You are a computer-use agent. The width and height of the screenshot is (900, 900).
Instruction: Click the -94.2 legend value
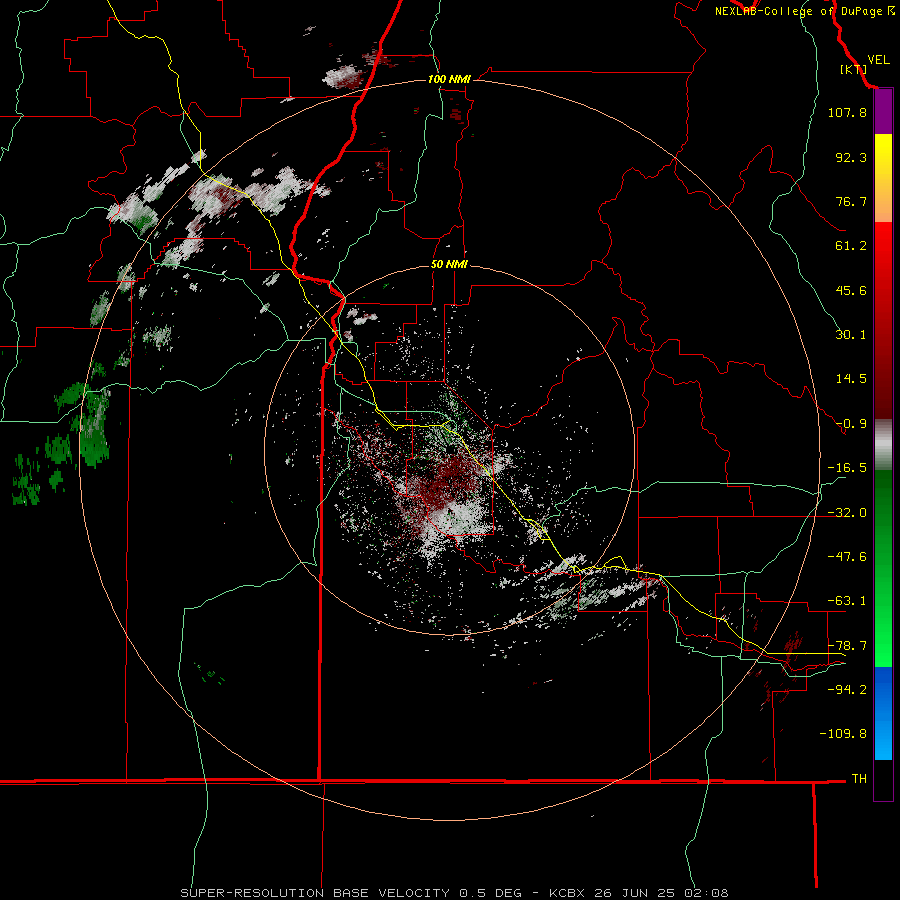click(x=847, y=690)
